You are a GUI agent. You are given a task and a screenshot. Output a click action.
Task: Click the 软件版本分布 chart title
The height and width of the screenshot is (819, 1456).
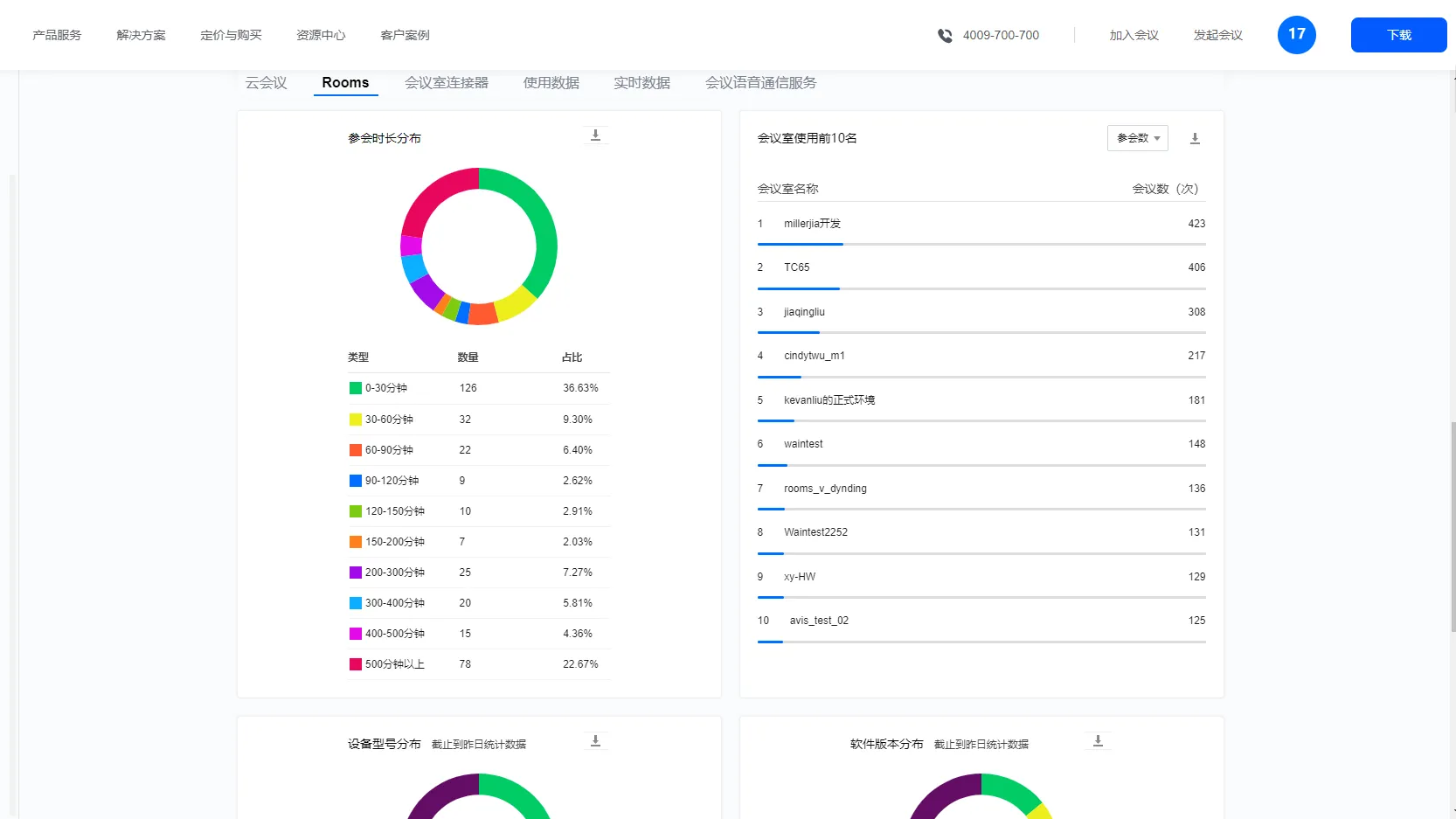coord(886,744)
